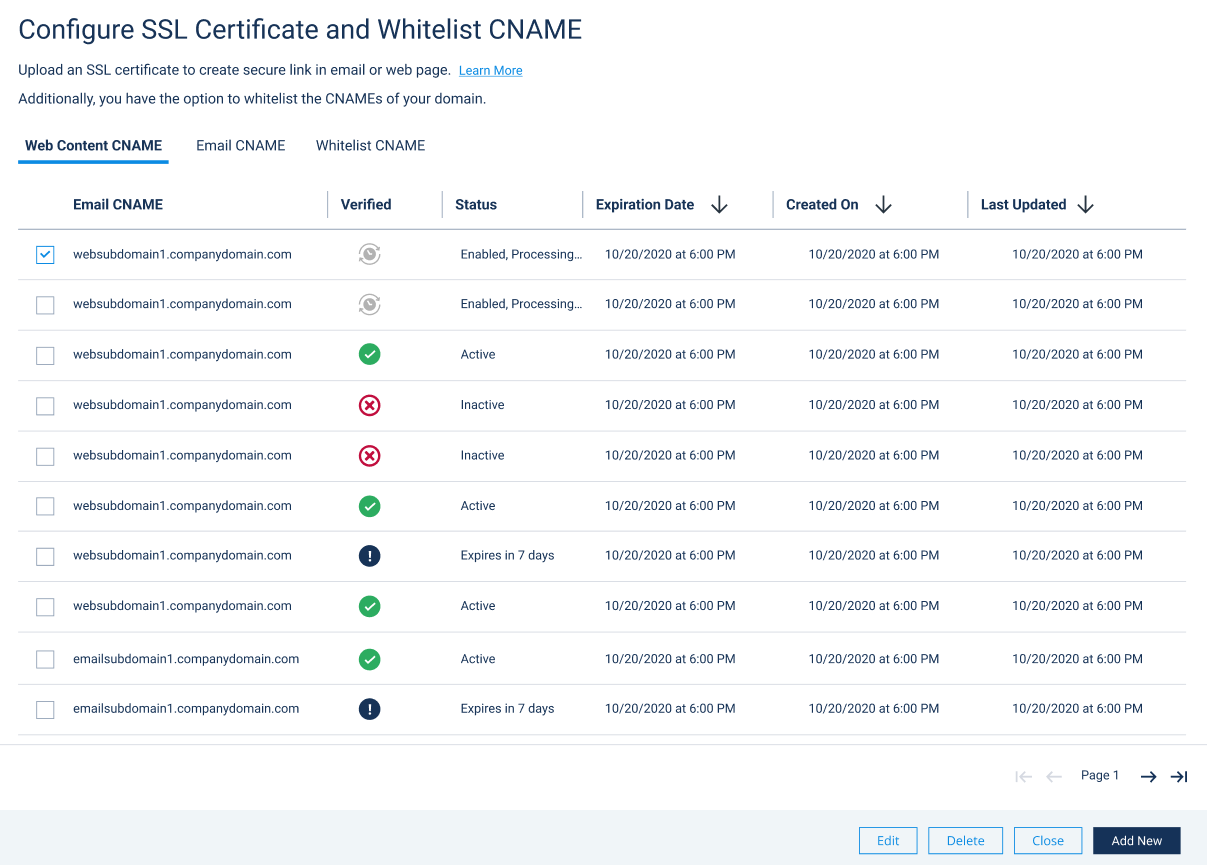This screenshot has width=1207, height=865.
Task: Go to next page arrow
Action: 1149,777
